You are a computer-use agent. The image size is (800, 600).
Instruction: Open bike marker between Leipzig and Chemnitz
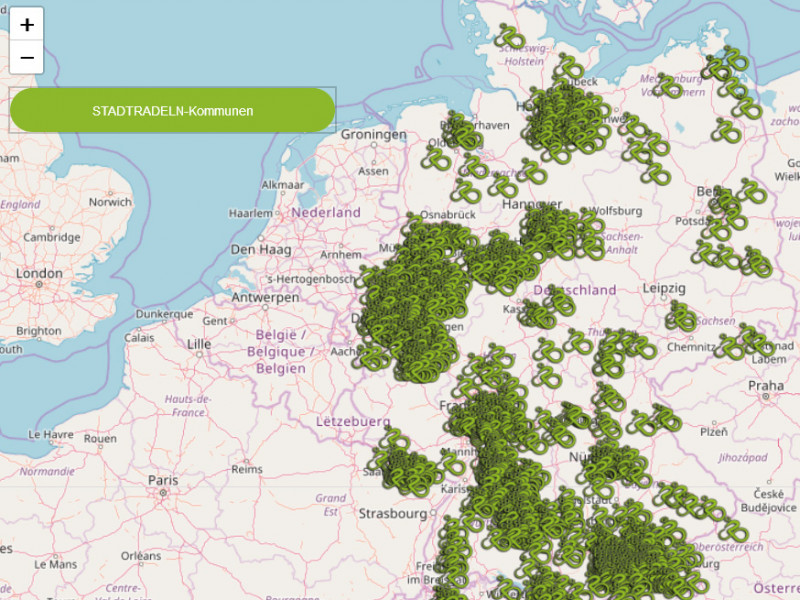(683, 318)
